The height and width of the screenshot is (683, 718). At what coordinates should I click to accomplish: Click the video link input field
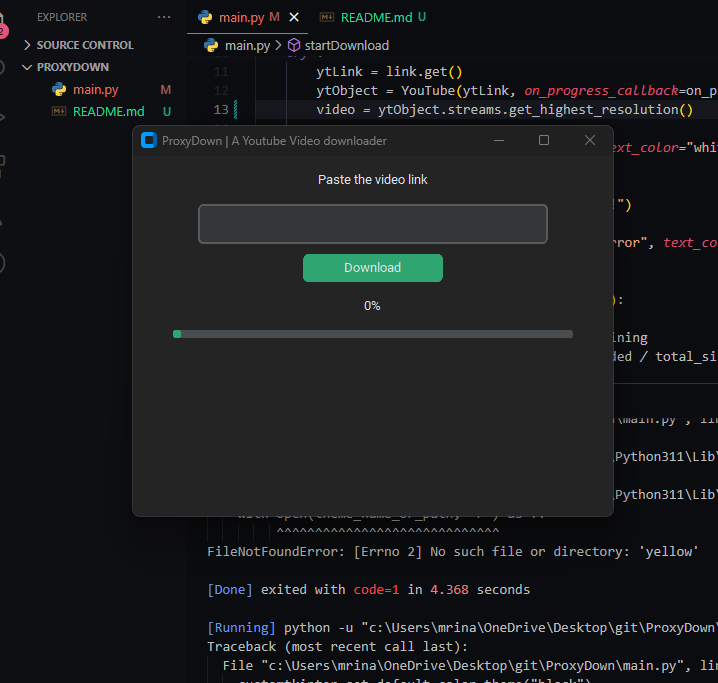(x=373, y=224)
